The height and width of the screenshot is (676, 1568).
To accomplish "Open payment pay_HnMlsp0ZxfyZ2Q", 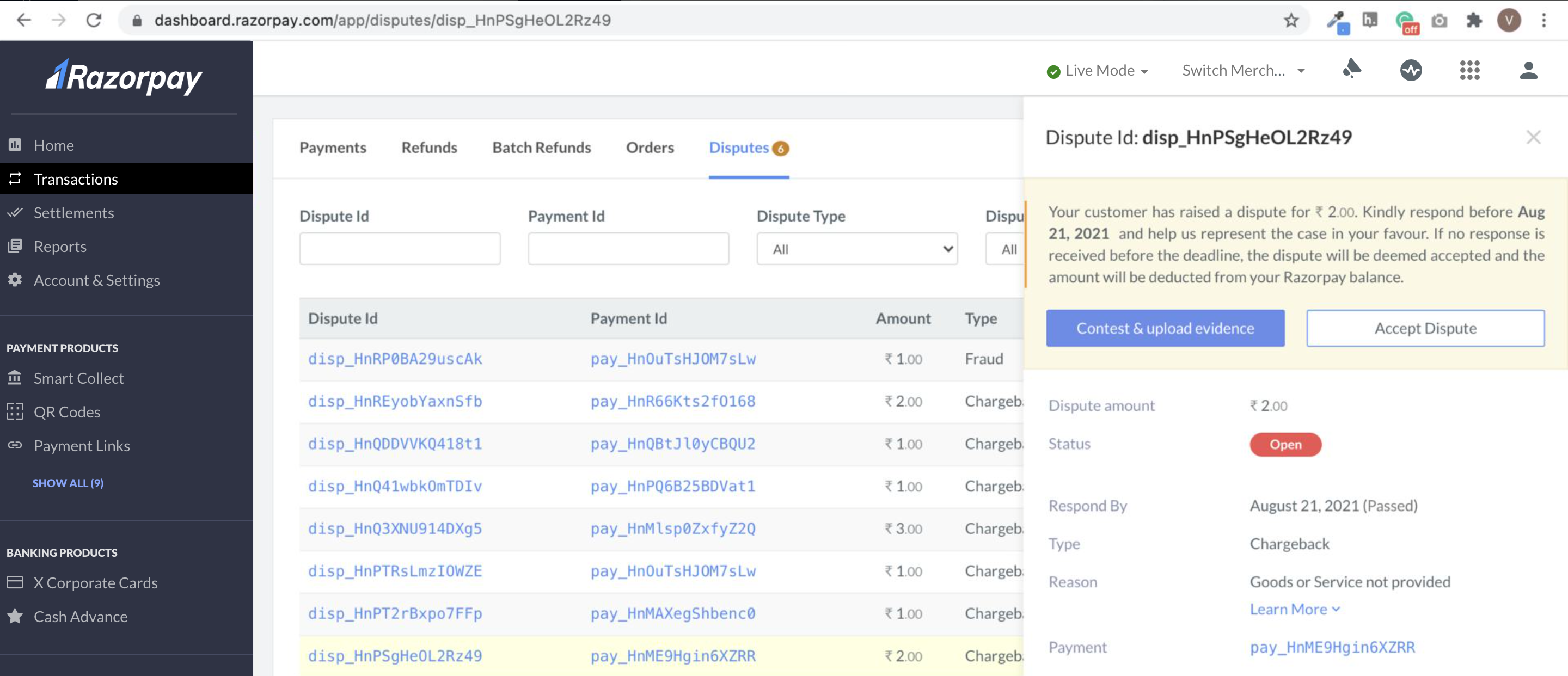I will click(672, 528).
